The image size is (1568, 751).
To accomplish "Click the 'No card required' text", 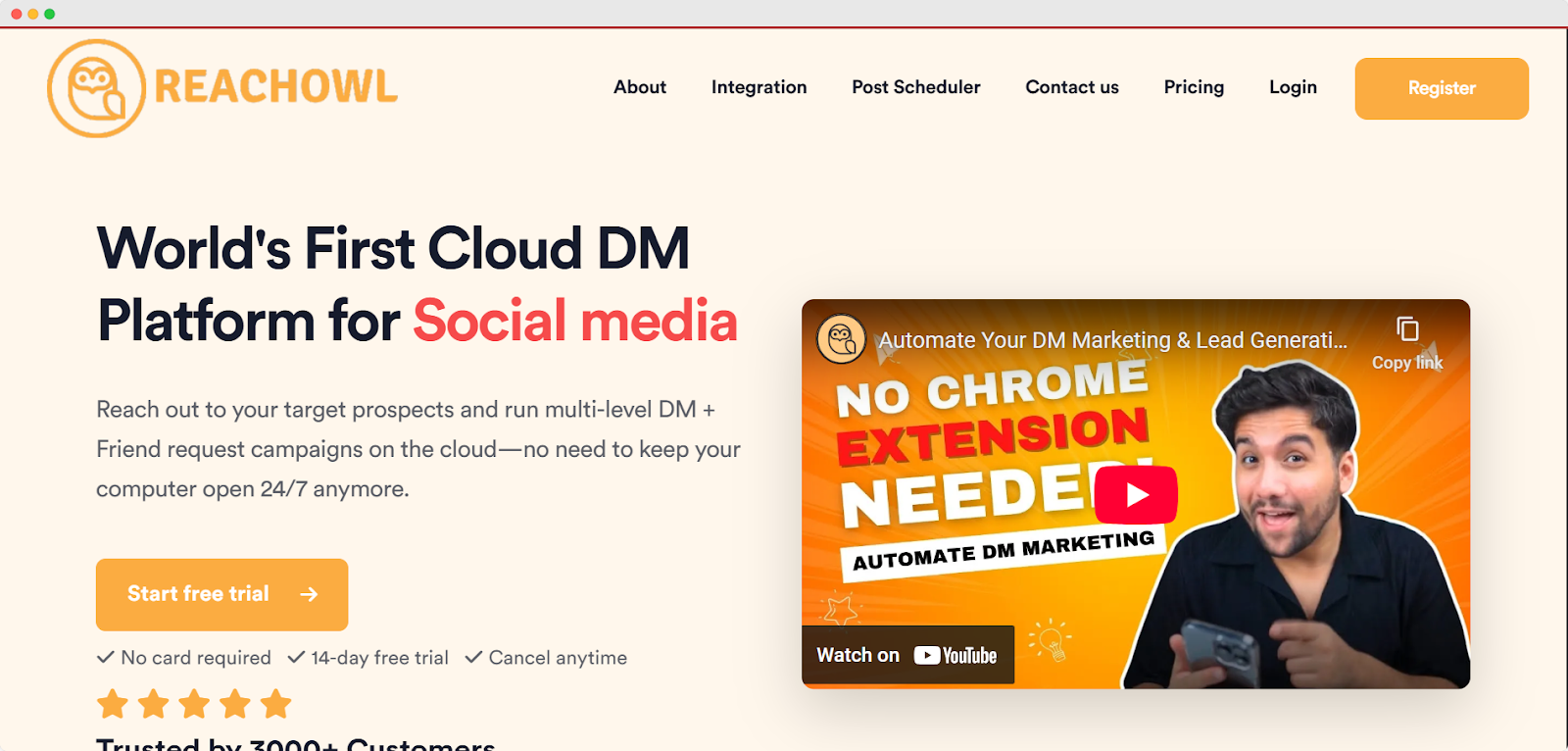I will pos(196,658).
